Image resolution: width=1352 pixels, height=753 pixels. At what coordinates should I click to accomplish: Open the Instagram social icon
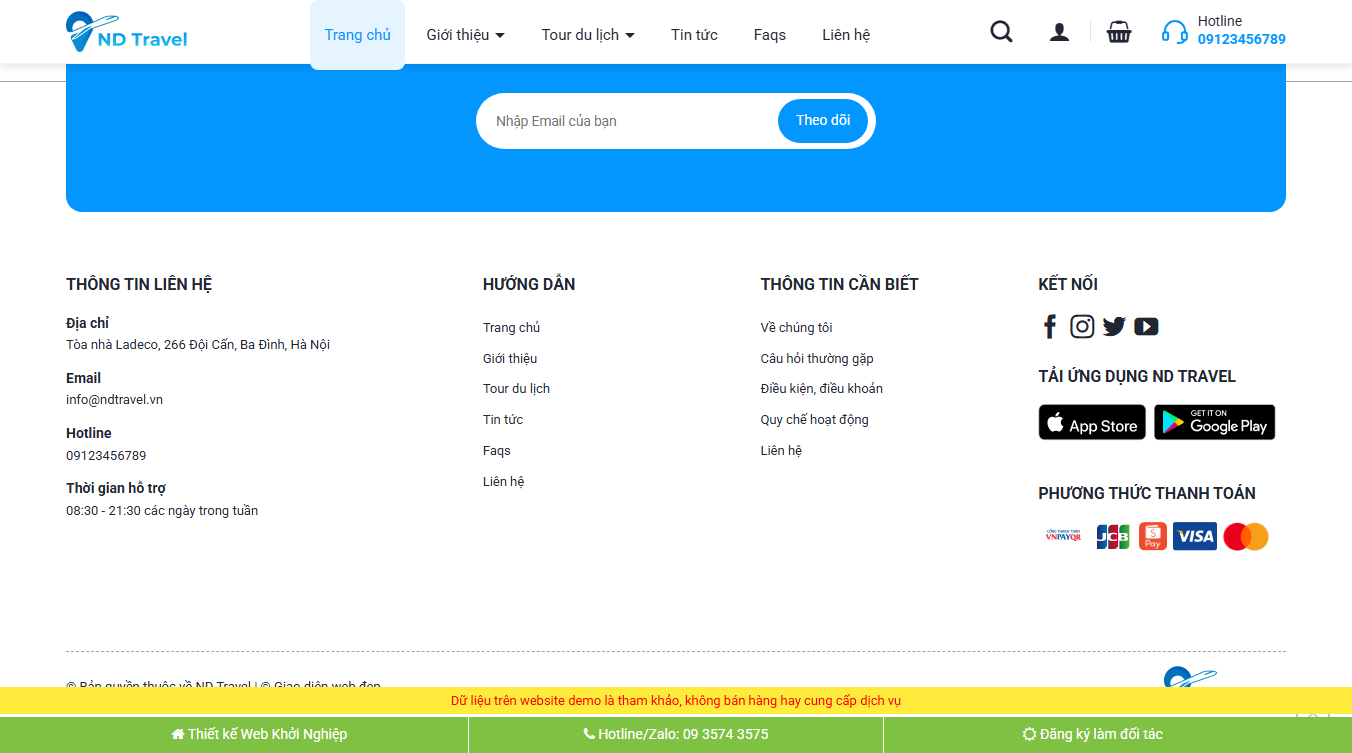point(1082,326)
